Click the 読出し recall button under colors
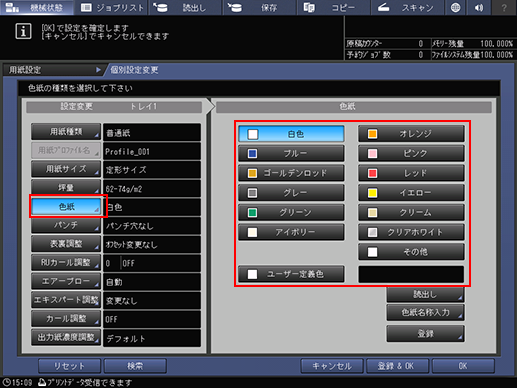Viewport: 517px width, 388px height. pyautogui.click(x=425, y=294)
